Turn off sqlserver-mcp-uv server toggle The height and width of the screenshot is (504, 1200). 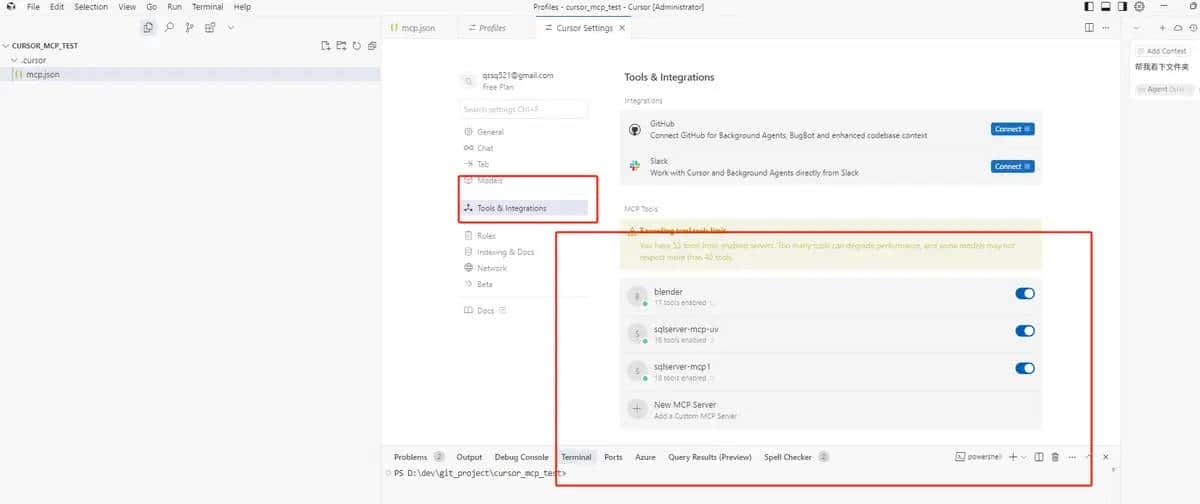tap(1024, 331)
